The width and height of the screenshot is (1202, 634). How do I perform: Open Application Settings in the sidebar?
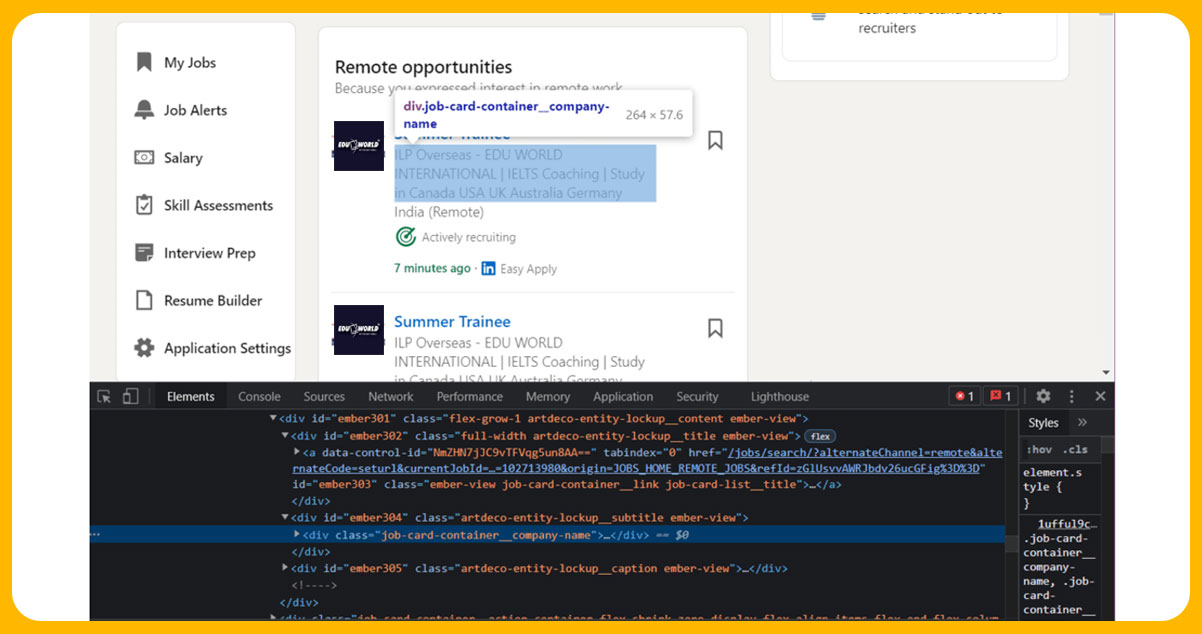point(227,348)
